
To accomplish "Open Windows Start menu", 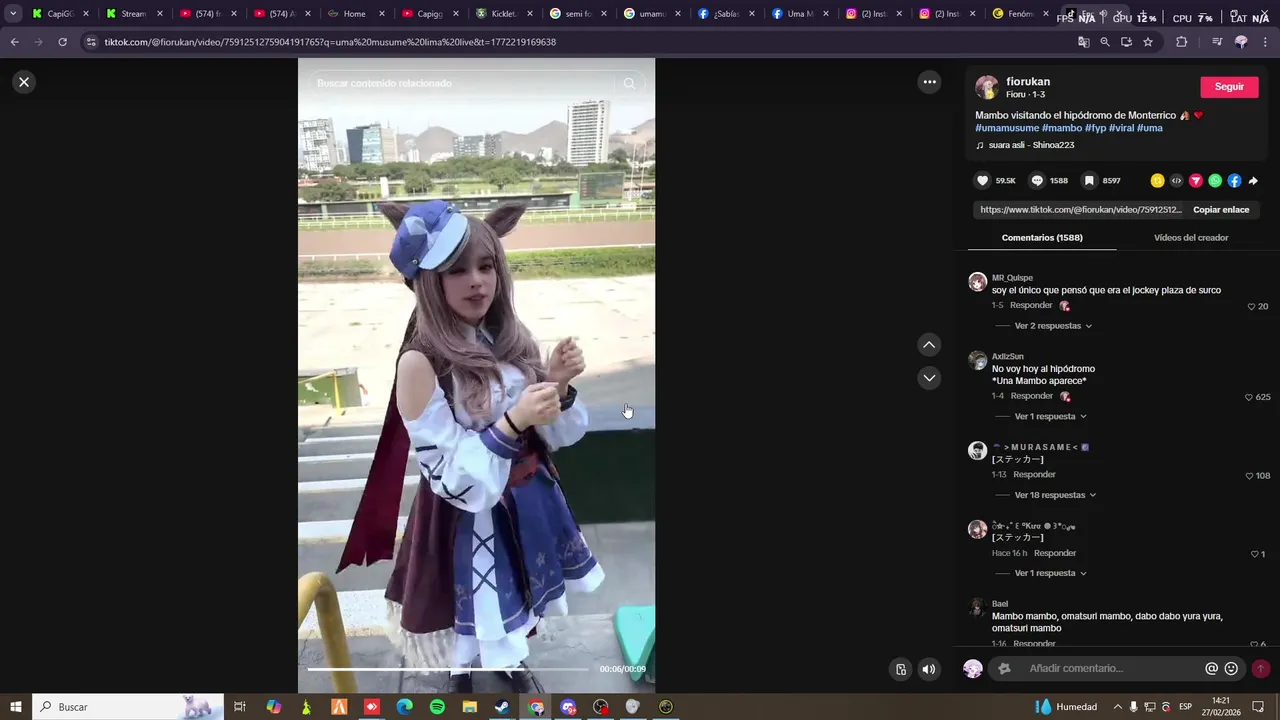I will [16, 707].
